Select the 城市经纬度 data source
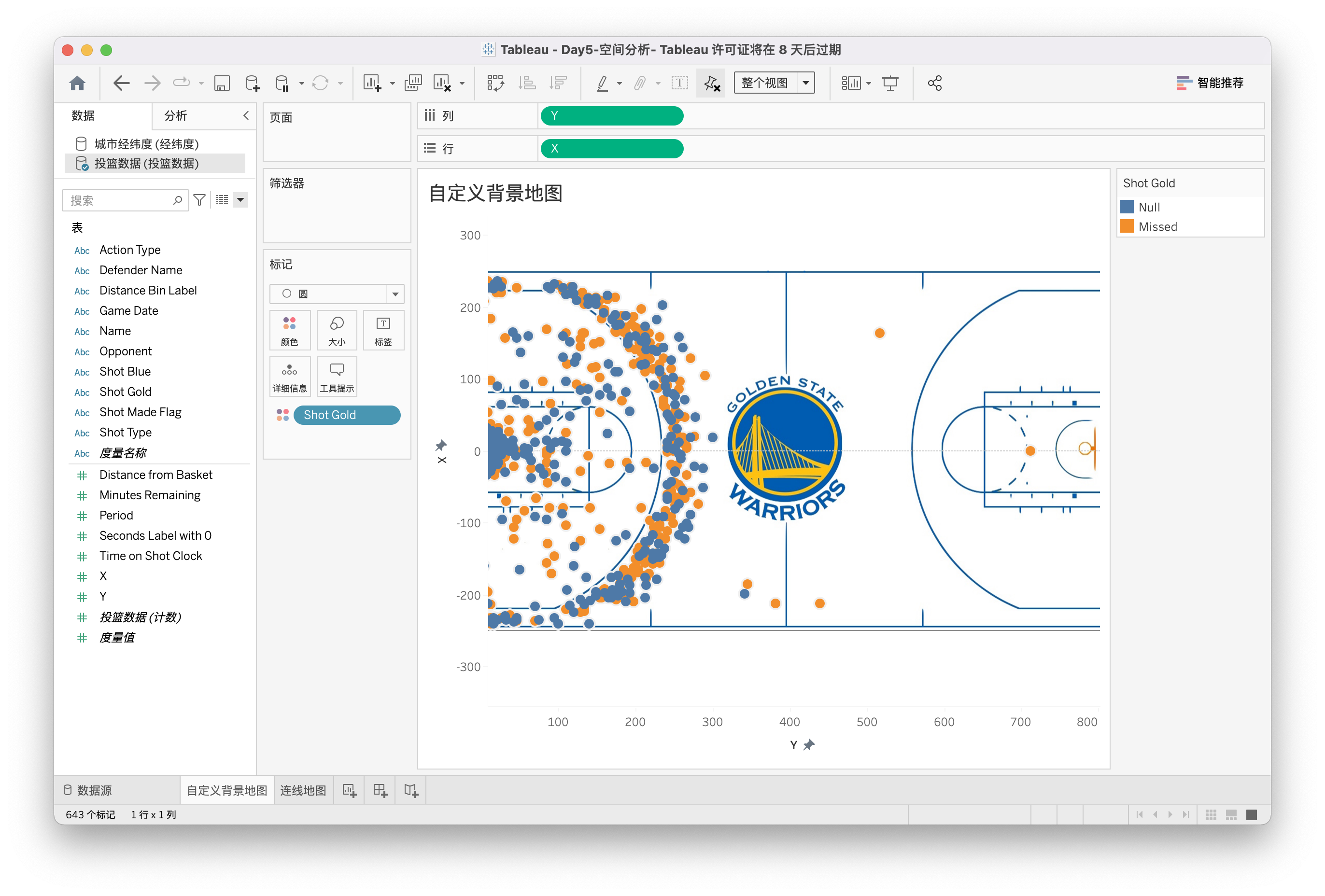 (x=147, y=144)
